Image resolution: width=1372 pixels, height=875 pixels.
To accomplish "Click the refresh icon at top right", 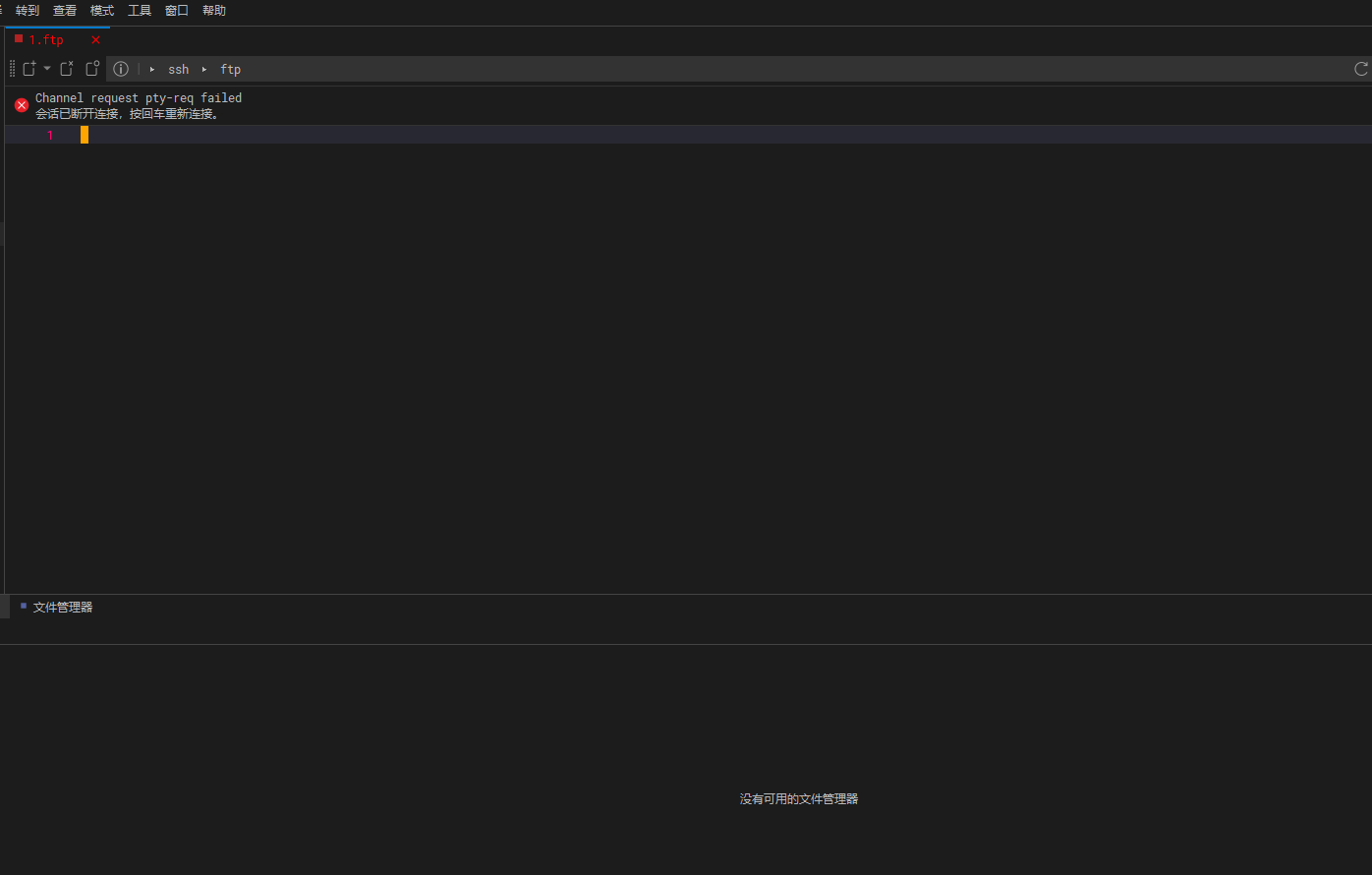I will click(x=1361, y=69).
